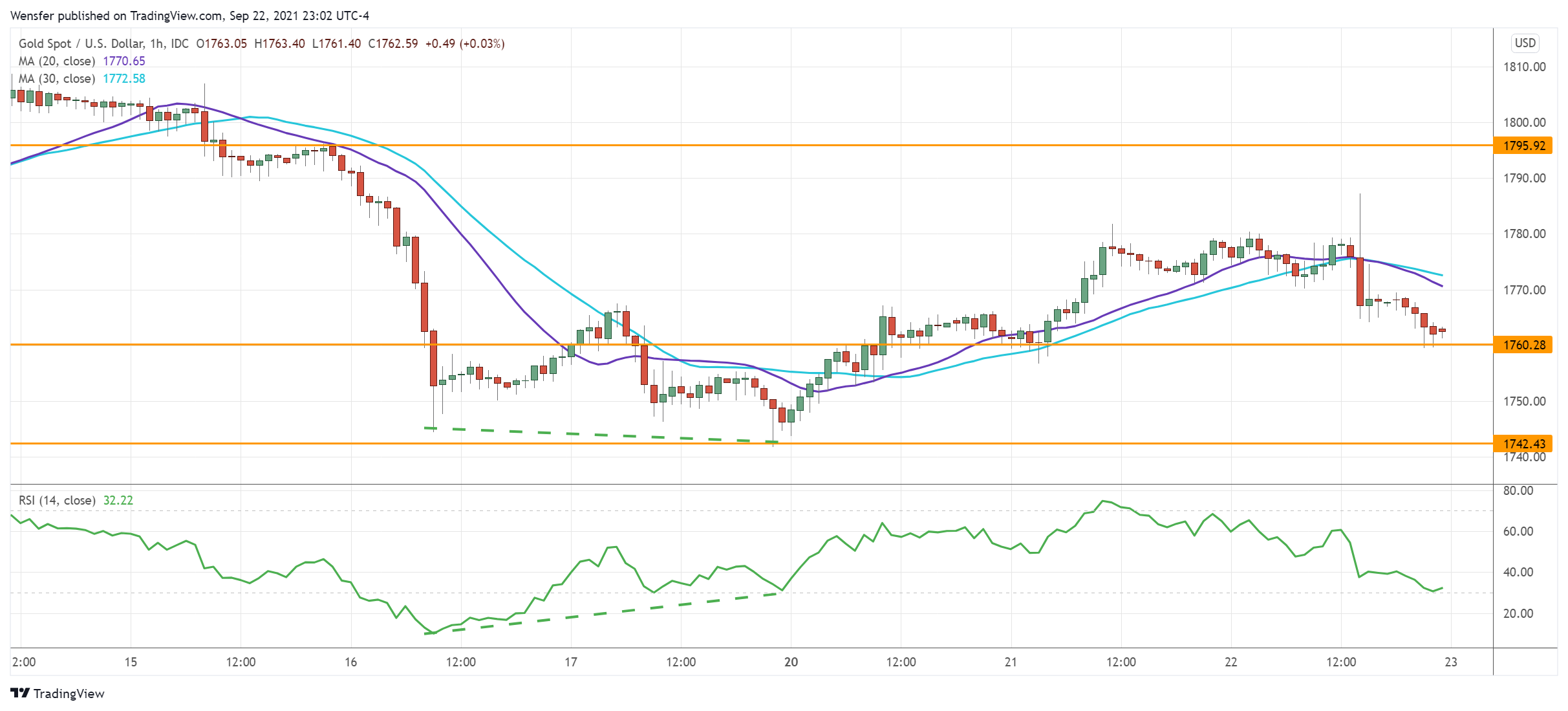Image resolution: width=1568 pixels, height=711 pixels.
Task: Click the MA (20, close) indicator legend
Action: (57, 61)
